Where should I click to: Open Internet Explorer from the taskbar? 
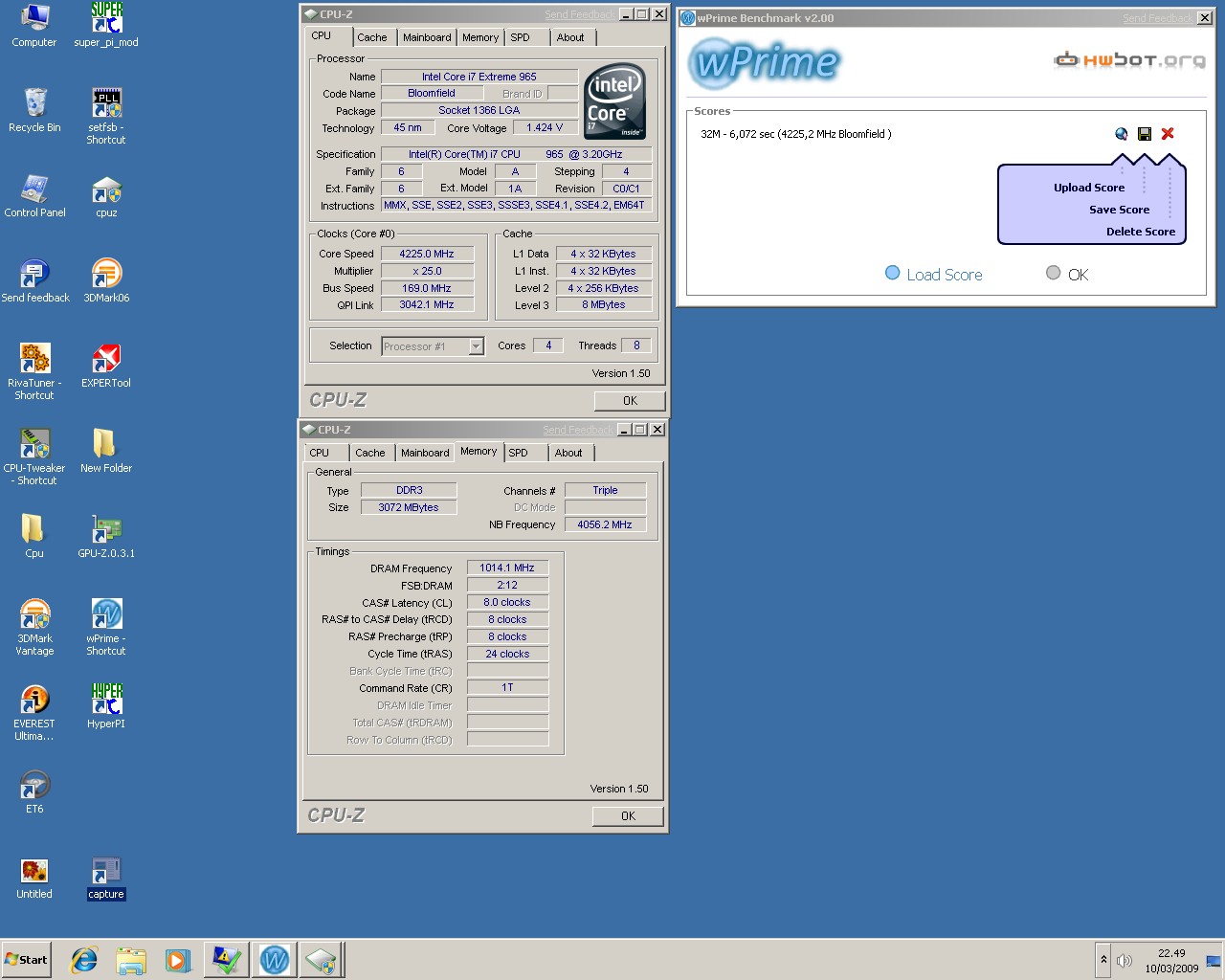click(x=84, y=960)
